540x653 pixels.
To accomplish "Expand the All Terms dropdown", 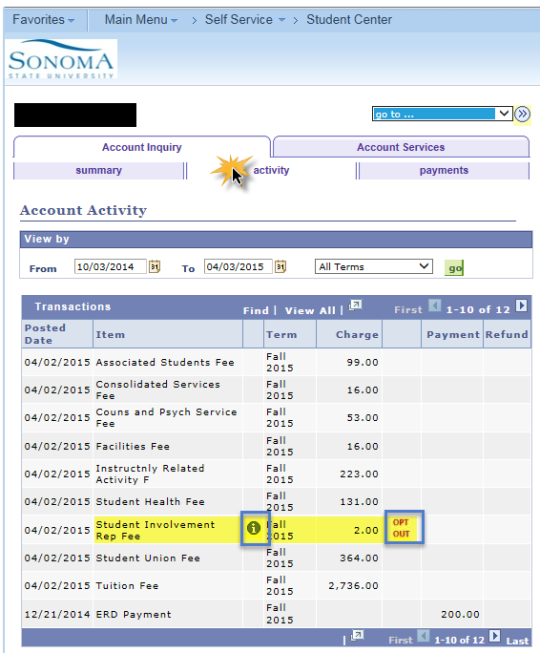I will coord(373,267).
